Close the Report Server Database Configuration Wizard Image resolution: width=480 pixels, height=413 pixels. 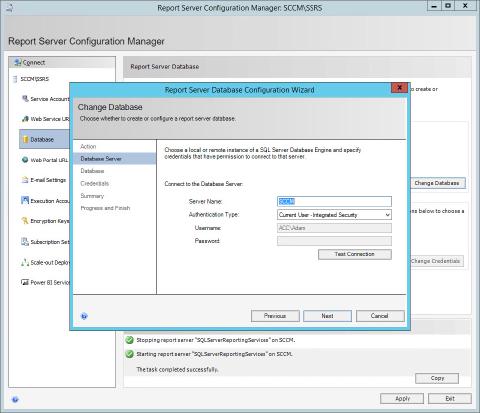pyautogui.click(x=399, y=88)
